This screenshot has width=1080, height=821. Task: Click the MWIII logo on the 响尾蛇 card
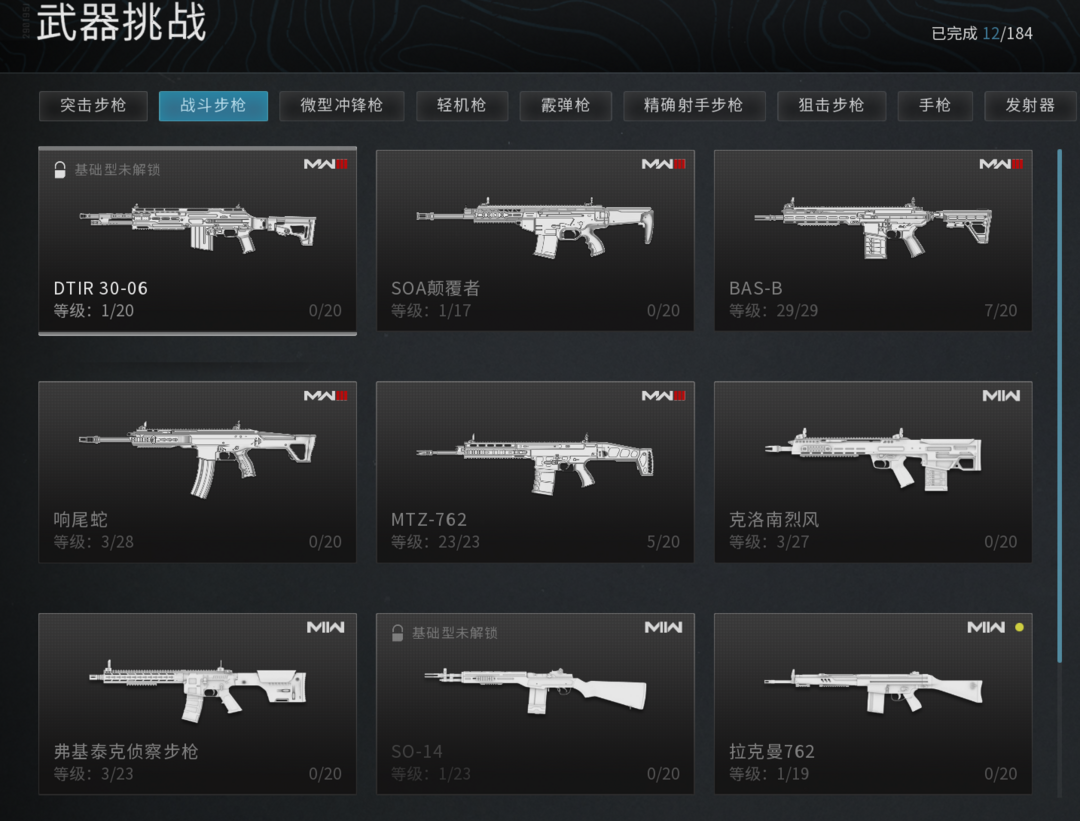coord(326,395)
